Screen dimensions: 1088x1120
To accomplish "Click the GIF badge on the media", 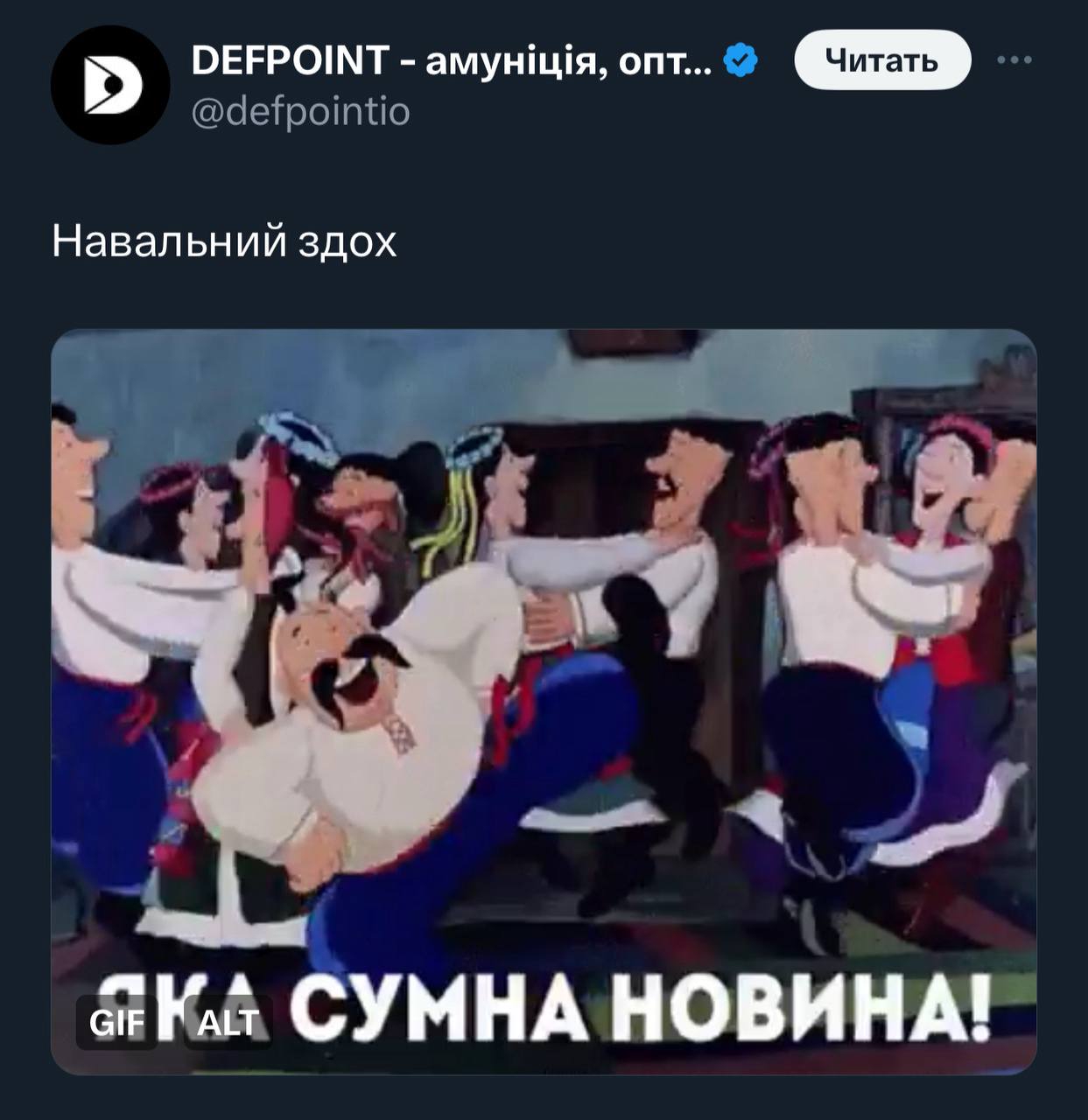I will pyautogui.click(x=116, y=1022).
